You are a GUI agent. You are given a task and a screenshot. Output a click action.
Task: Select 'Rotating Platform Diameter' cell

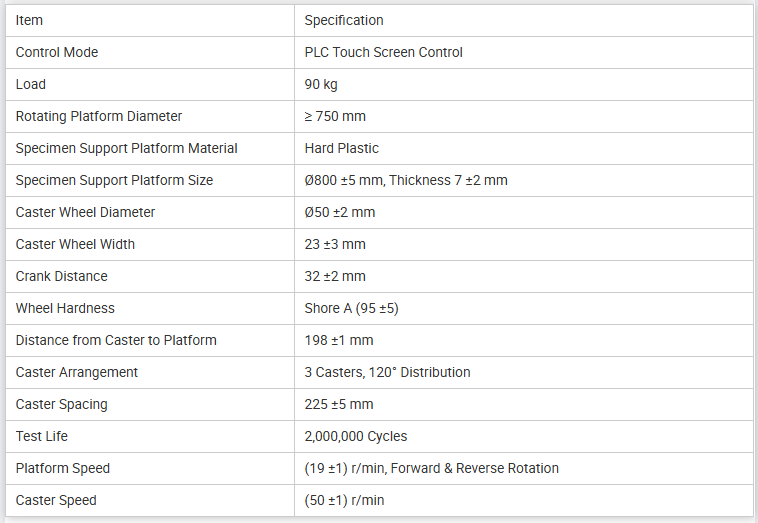click(x=150, y=116)
